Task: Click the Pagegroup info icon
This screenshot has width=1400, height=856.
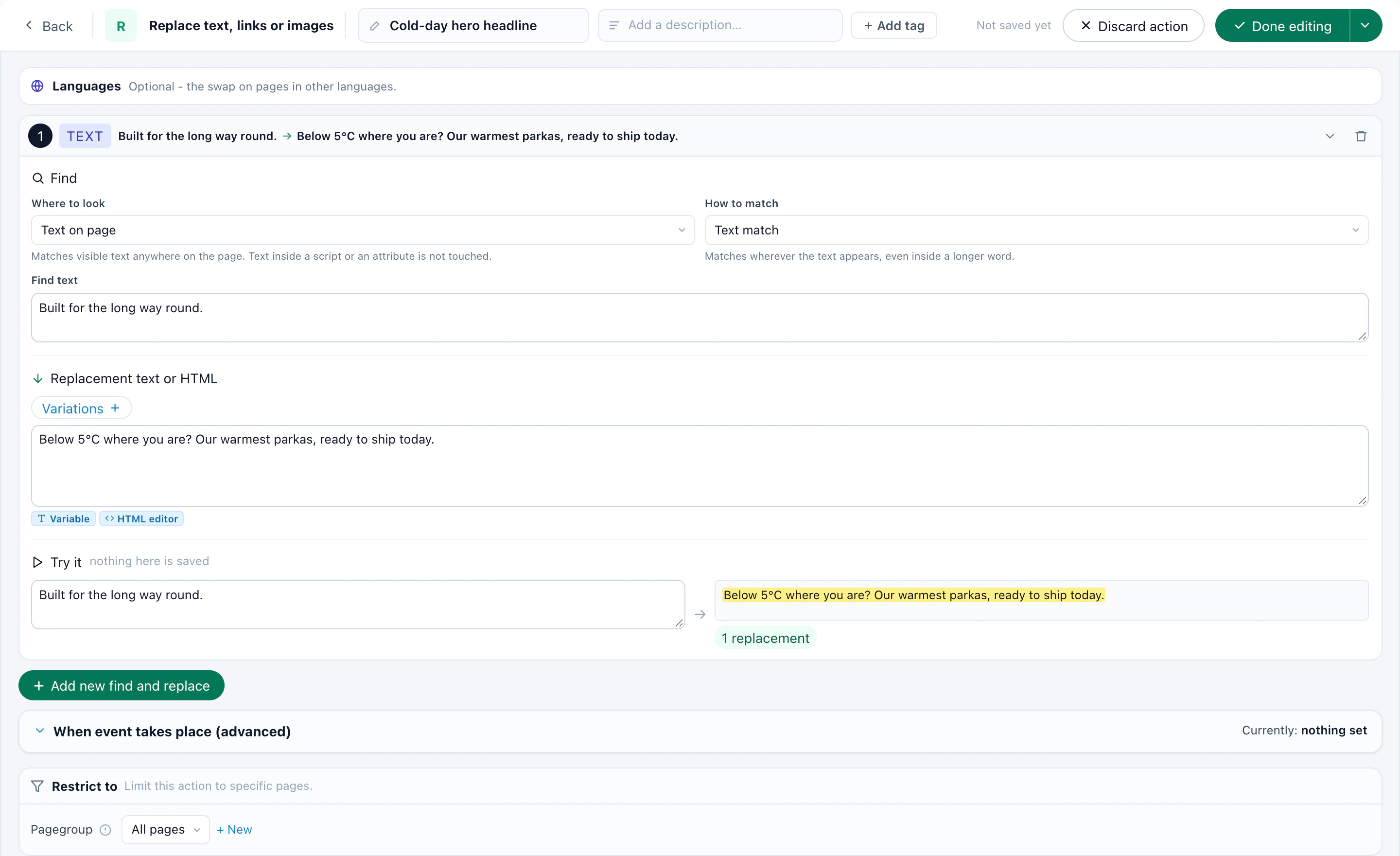Action: click(105, 830)
